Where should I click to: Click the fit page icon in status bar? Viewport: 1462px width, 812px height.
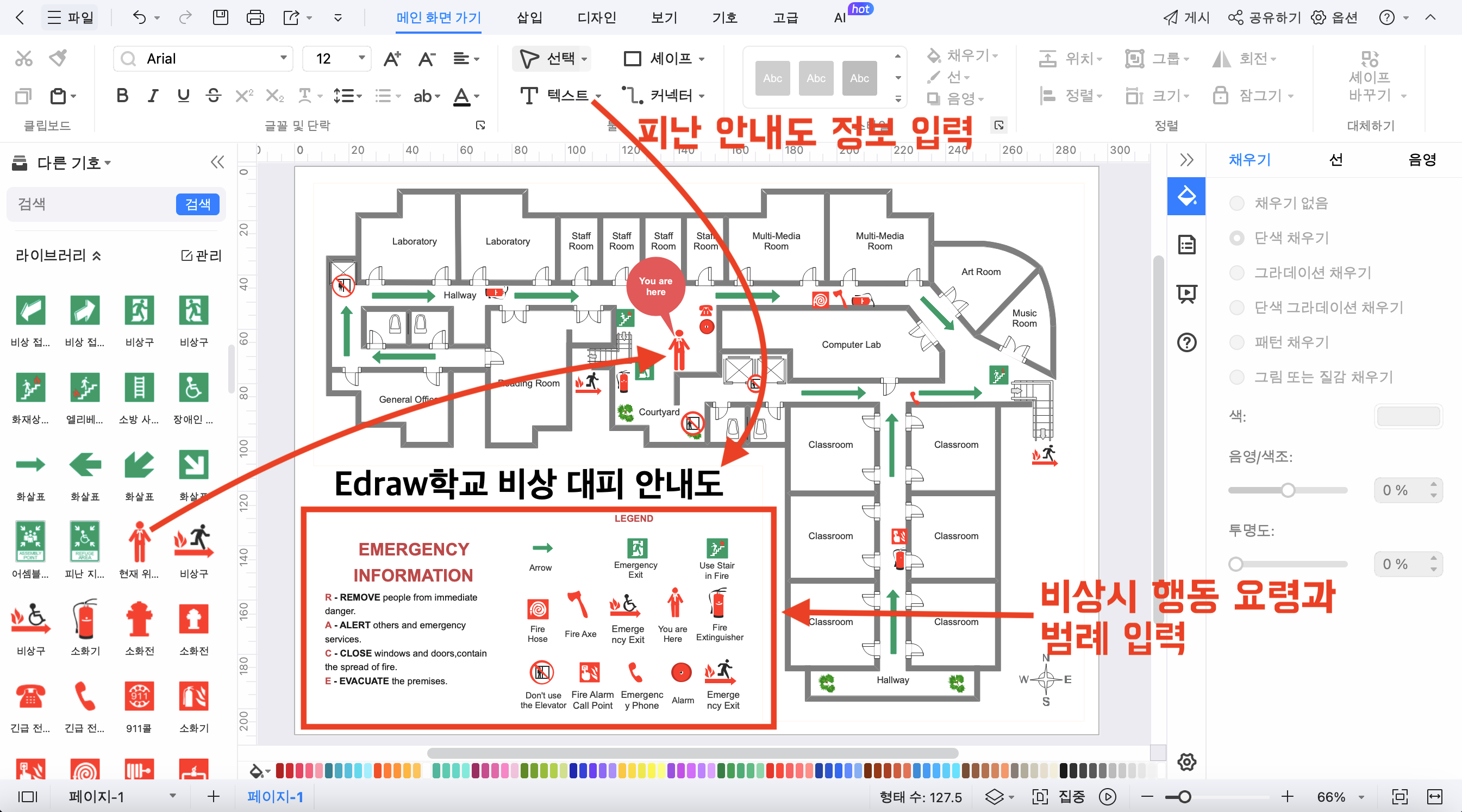click(x=1399, y=797)
